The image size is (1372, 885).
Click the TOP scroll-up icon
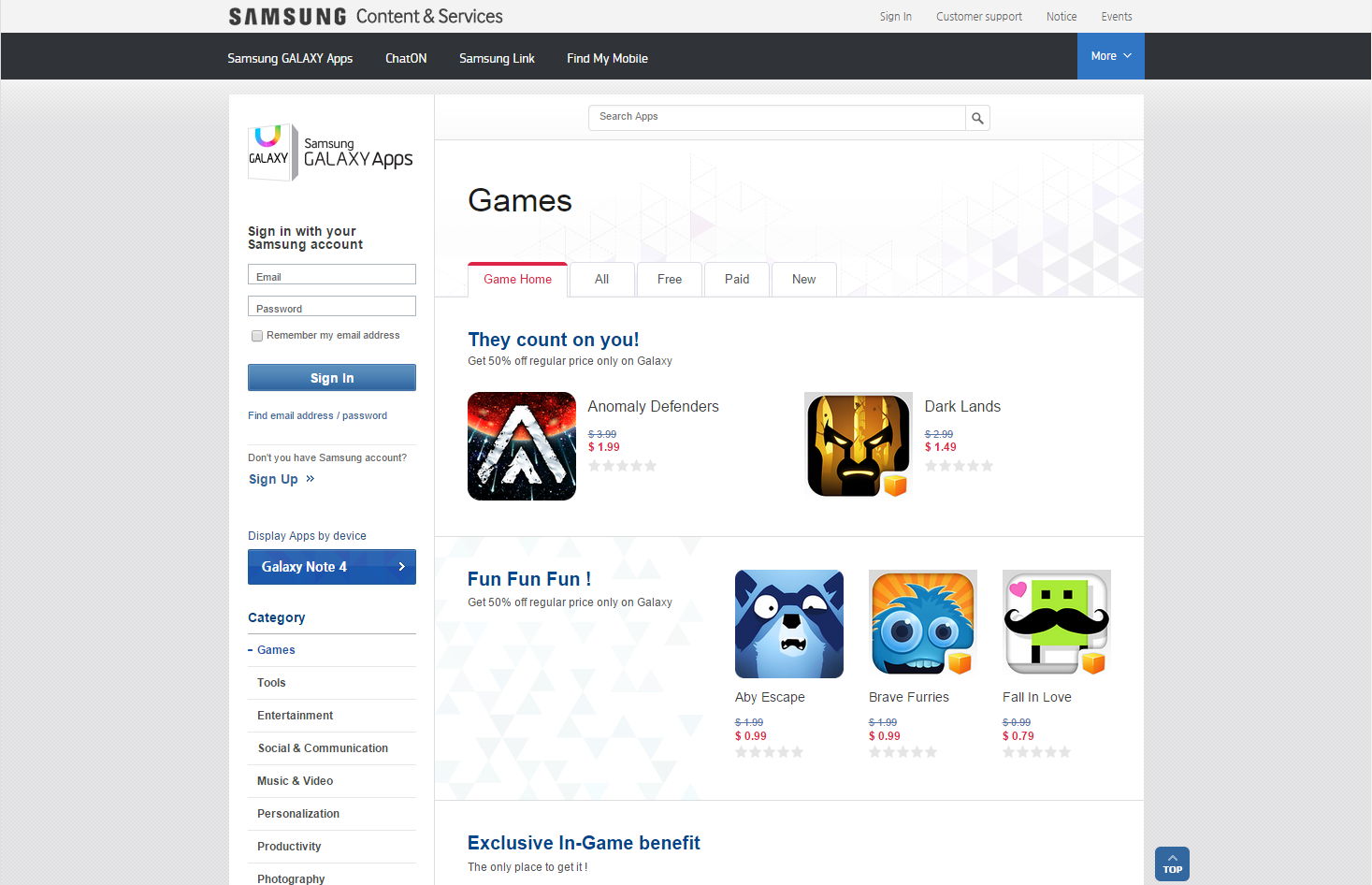[x=1172, y=863]
